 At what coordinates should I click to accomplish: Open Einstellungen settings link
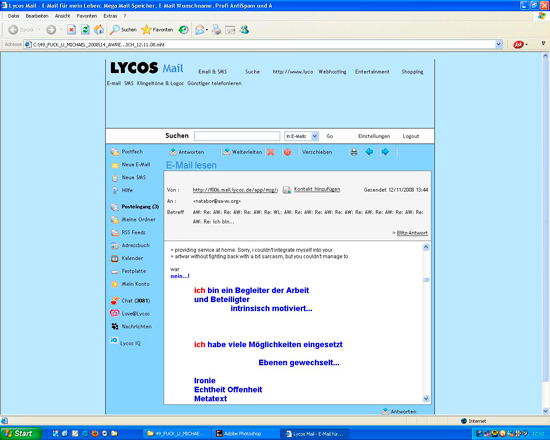tap(374, 136)
